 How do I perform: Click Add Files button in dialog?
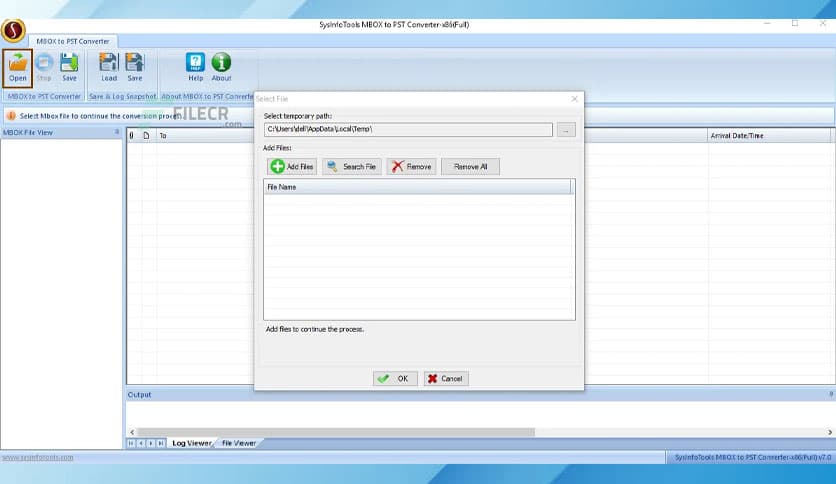292,167
